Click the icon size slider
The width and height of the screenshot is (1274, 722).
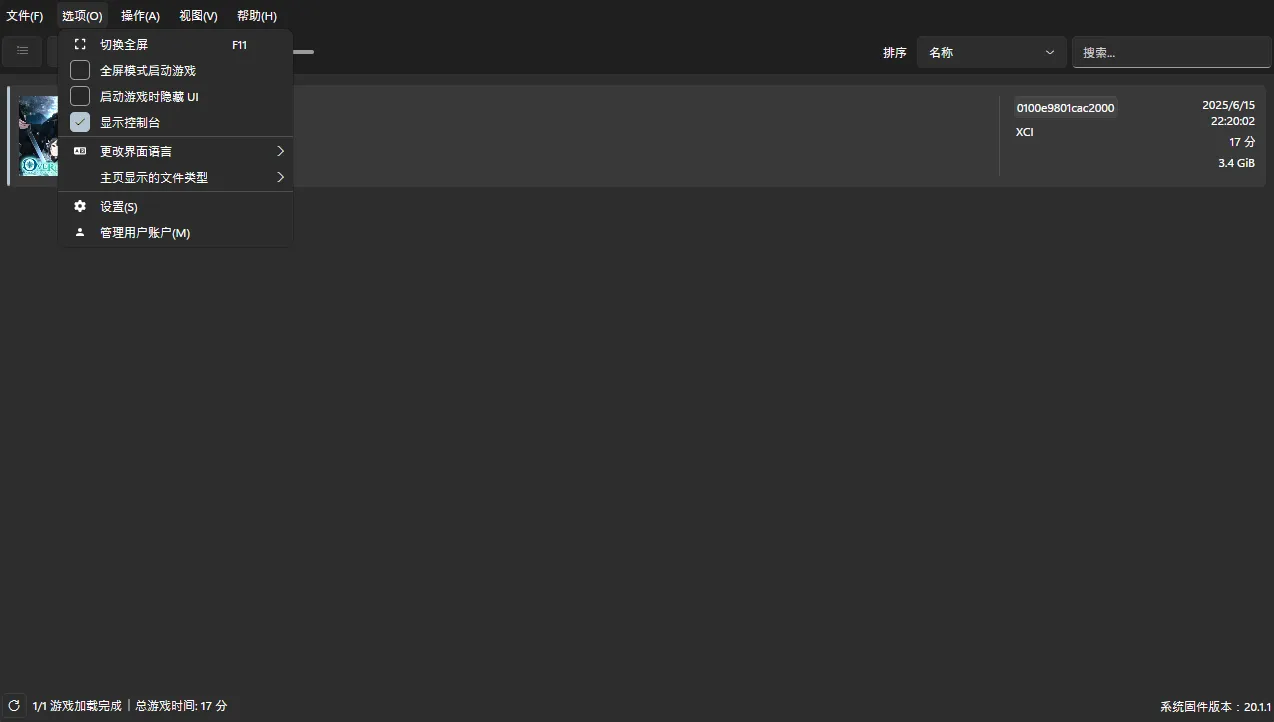(x=303, y=52)
